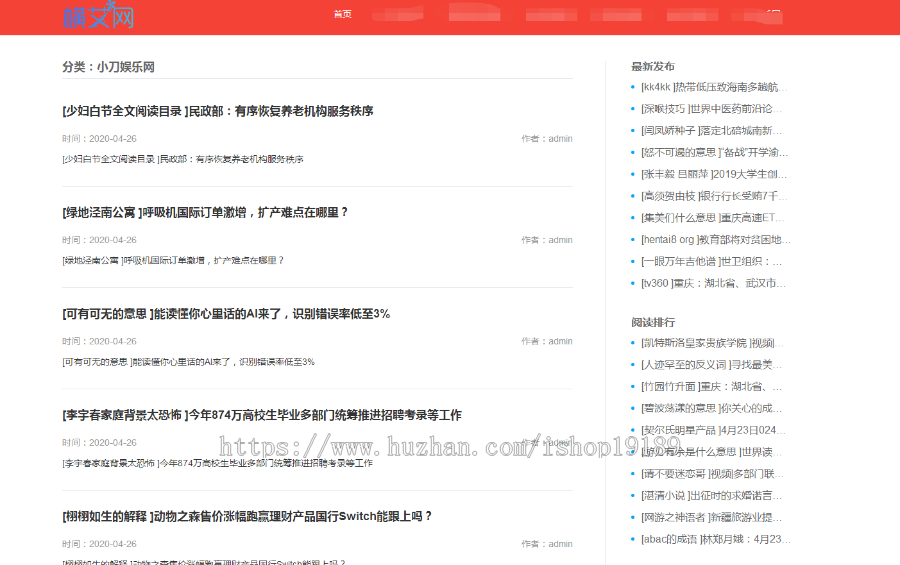Screen dimensions: 900x565
Task: Open the 呼吸机国际订单激增 article headline
Action: point(205,213)
